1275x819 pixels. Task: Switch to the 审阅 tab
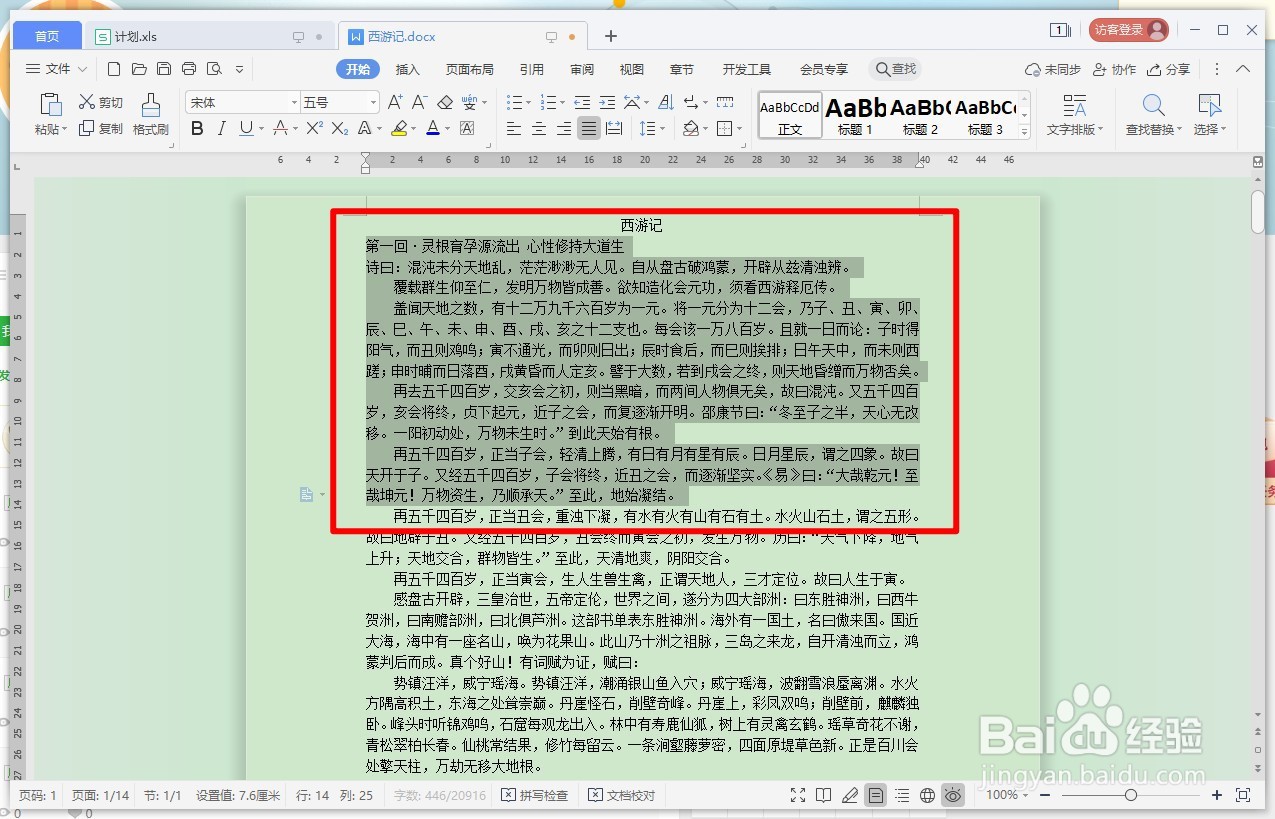582,69
